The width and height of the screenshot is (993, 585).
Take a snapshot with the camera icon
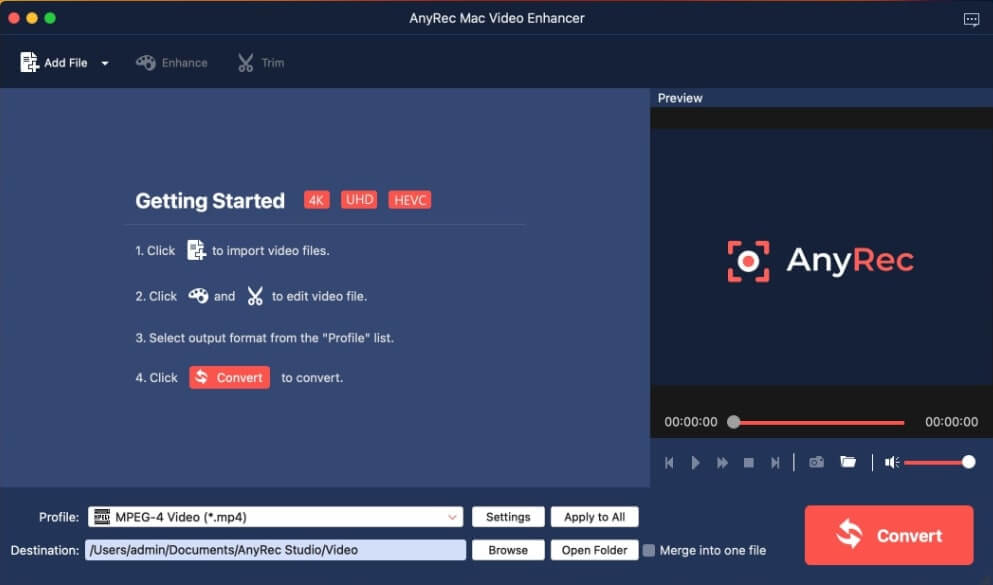(816, 462)
